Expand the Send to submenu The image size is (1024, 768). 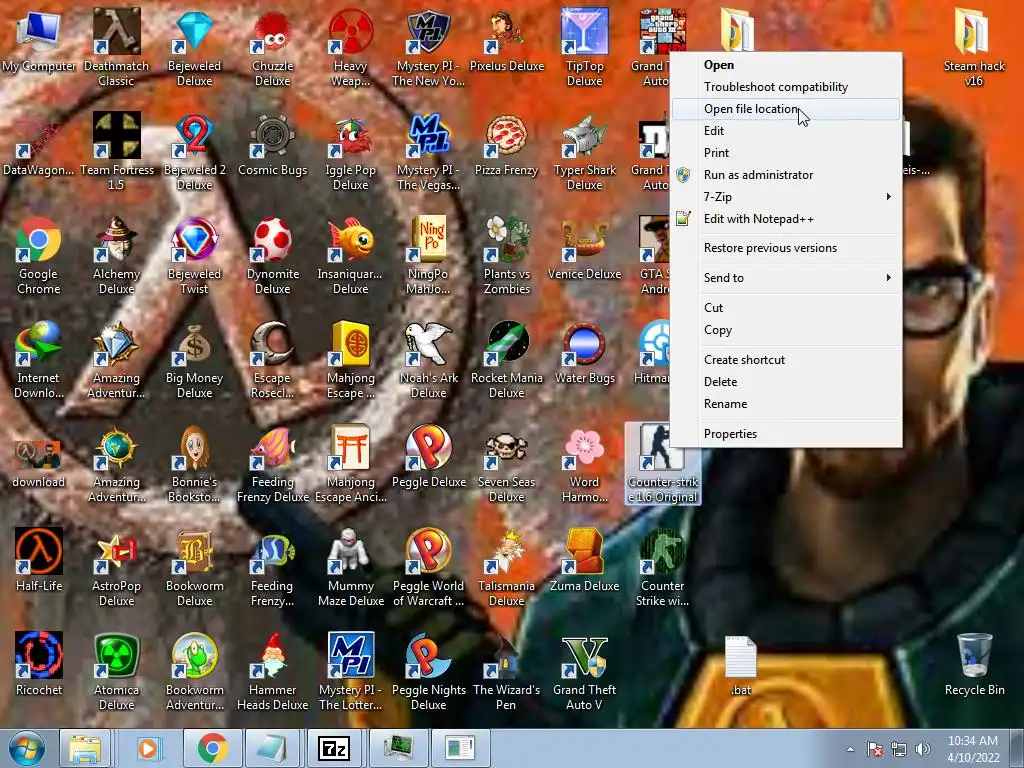coord(786,278)
